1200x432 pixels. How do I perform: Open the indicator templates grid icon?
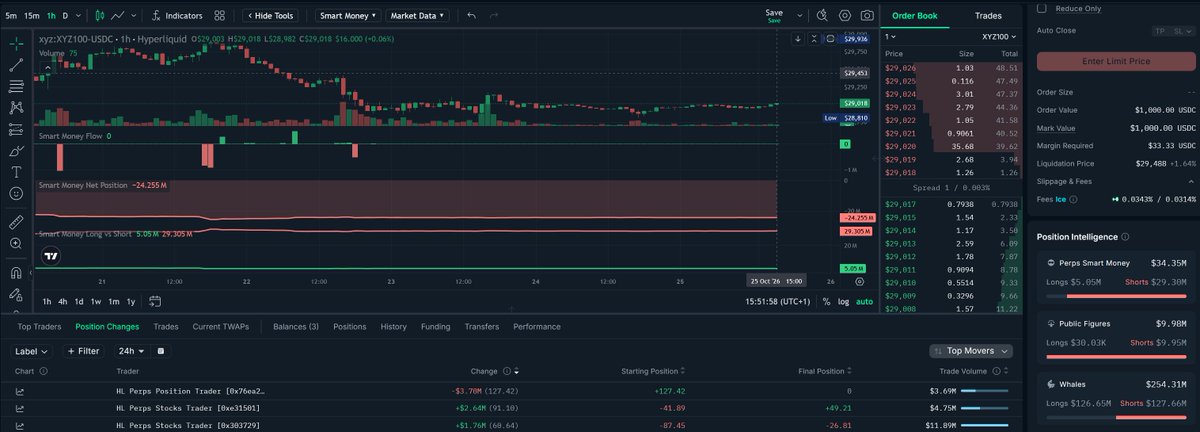pyautogui.click(x=220, y=16)
